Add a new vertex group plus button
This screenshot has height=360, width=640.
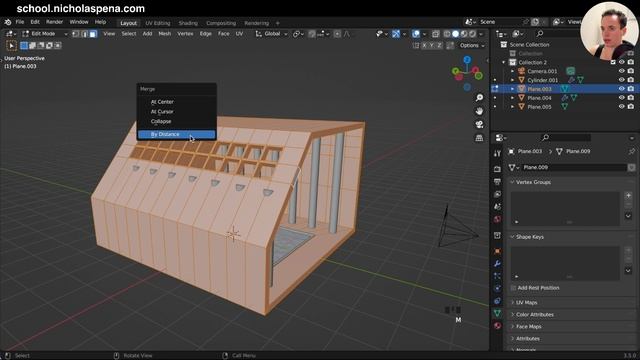[628, 196]
